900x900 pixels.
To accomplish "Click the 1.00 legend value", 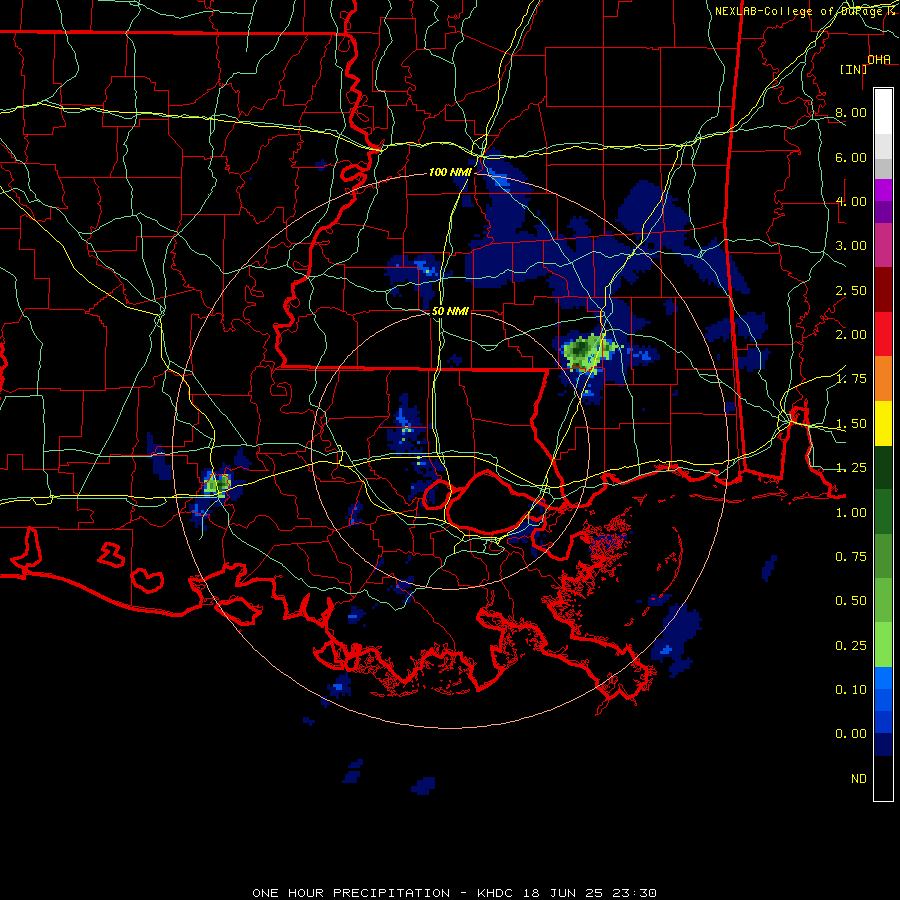I will (851, 513).
